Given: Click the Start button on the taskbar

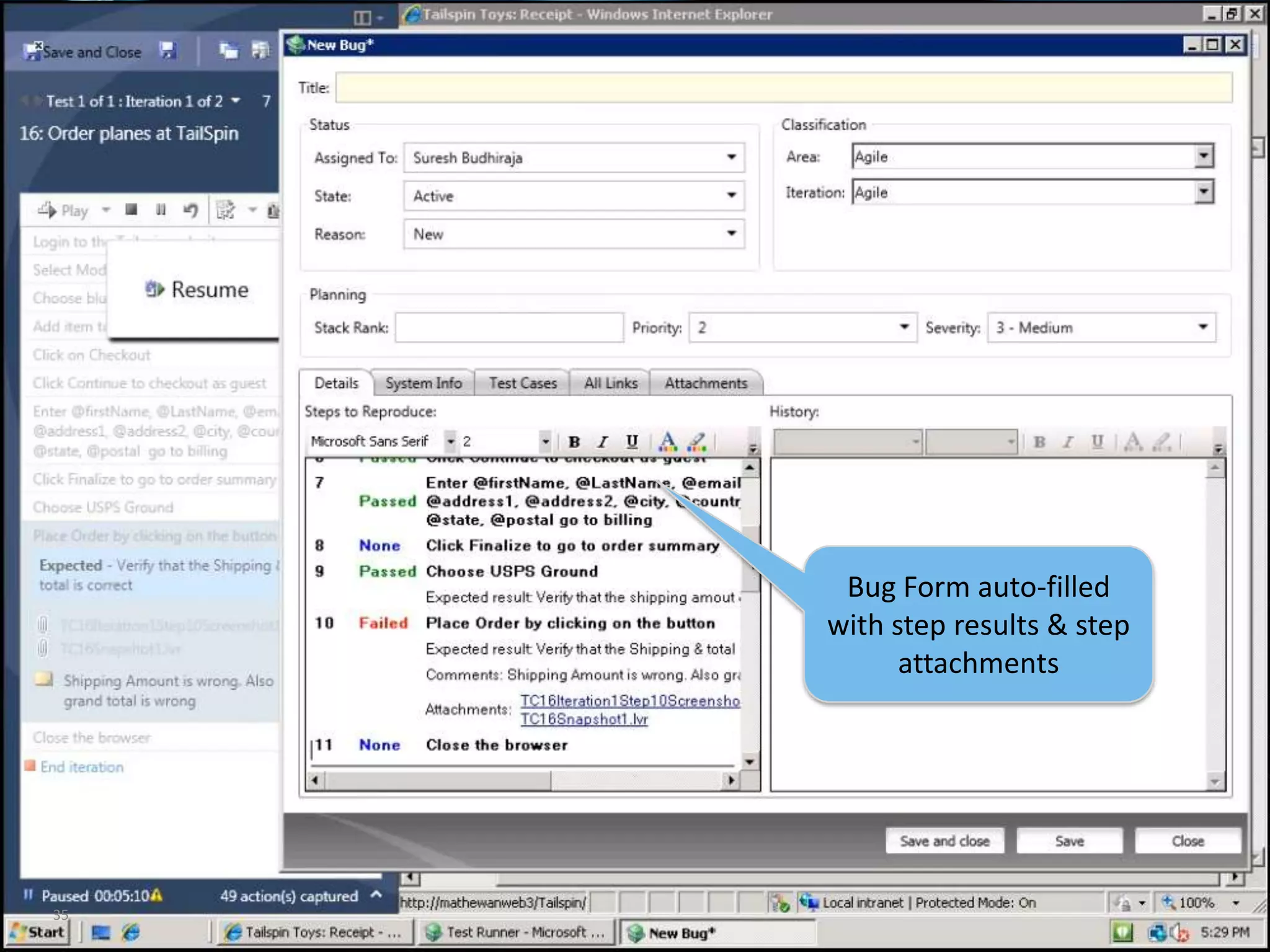Looking at the screenshot, I should 38,932.
